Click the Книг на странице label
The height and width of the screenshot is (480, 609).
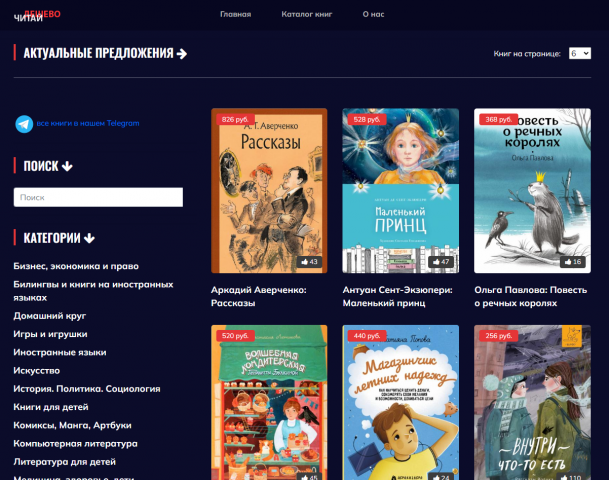click(527, 54)
